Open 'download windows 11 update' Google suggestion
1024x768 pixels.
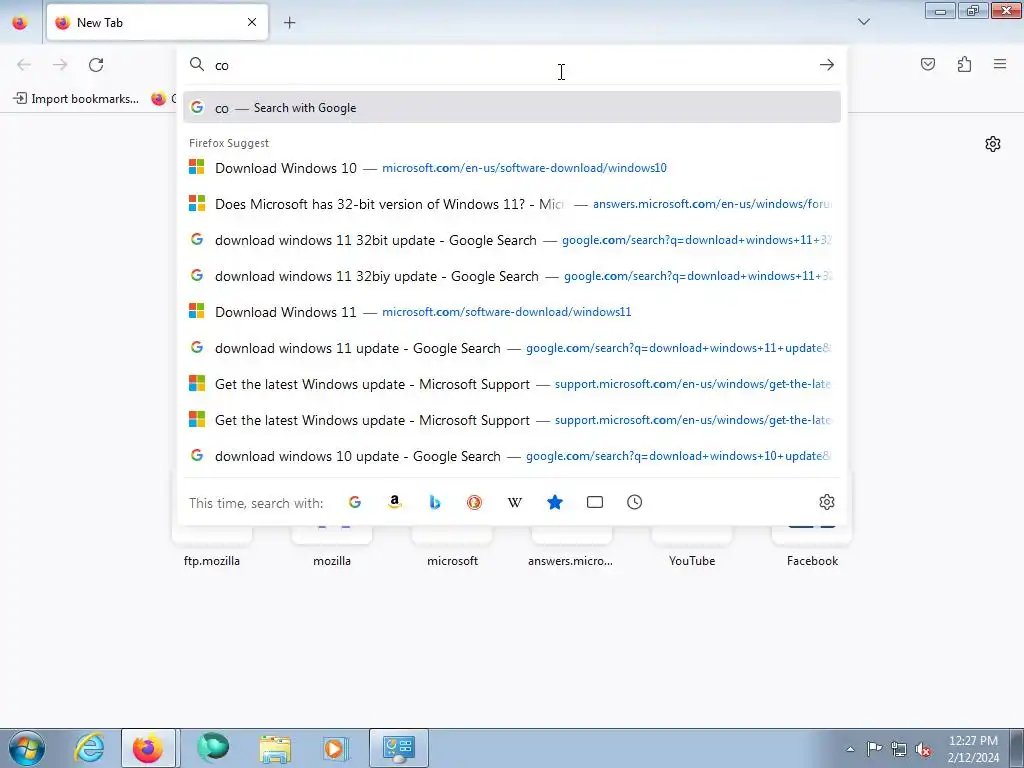tap(511, 347)
